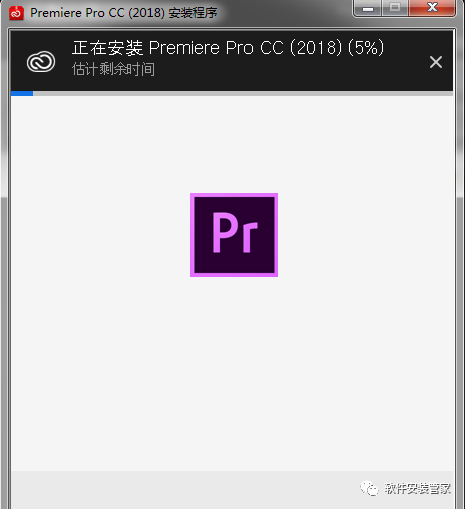
Task: Click the gray unfilled progress bar track
Action: click(243, 93)
